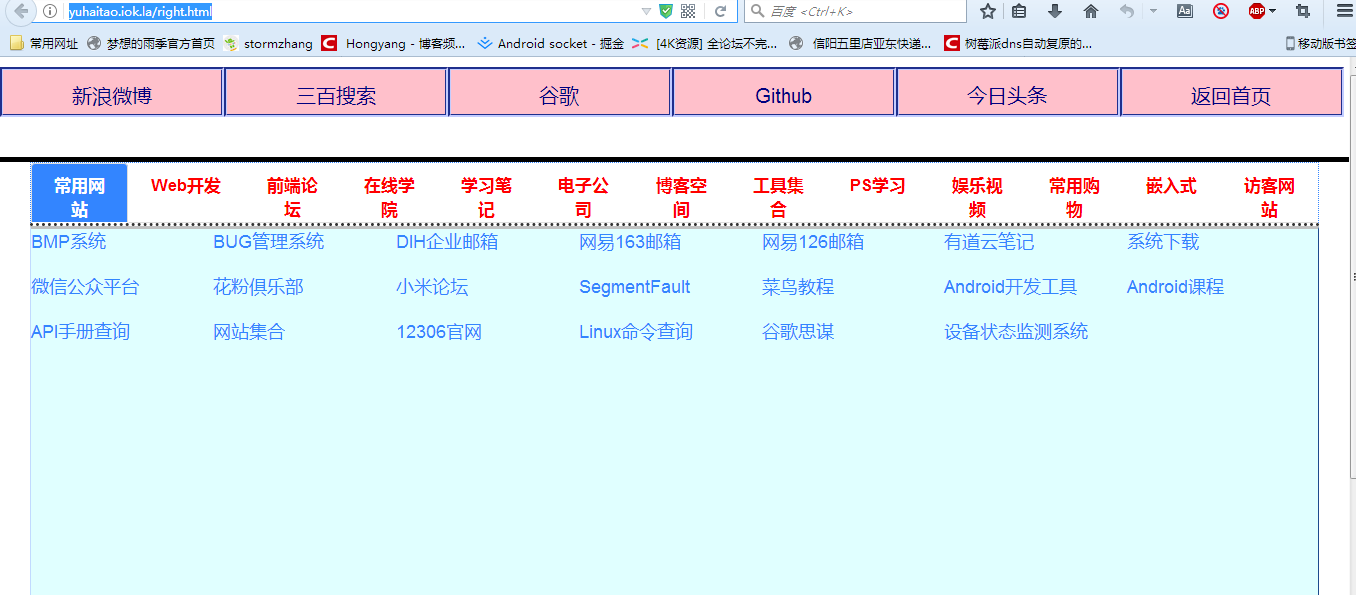The width and height of the screenshot is (1356, 595).
Task: Switch to the 工具集合 tab
Action: point(778,197)
